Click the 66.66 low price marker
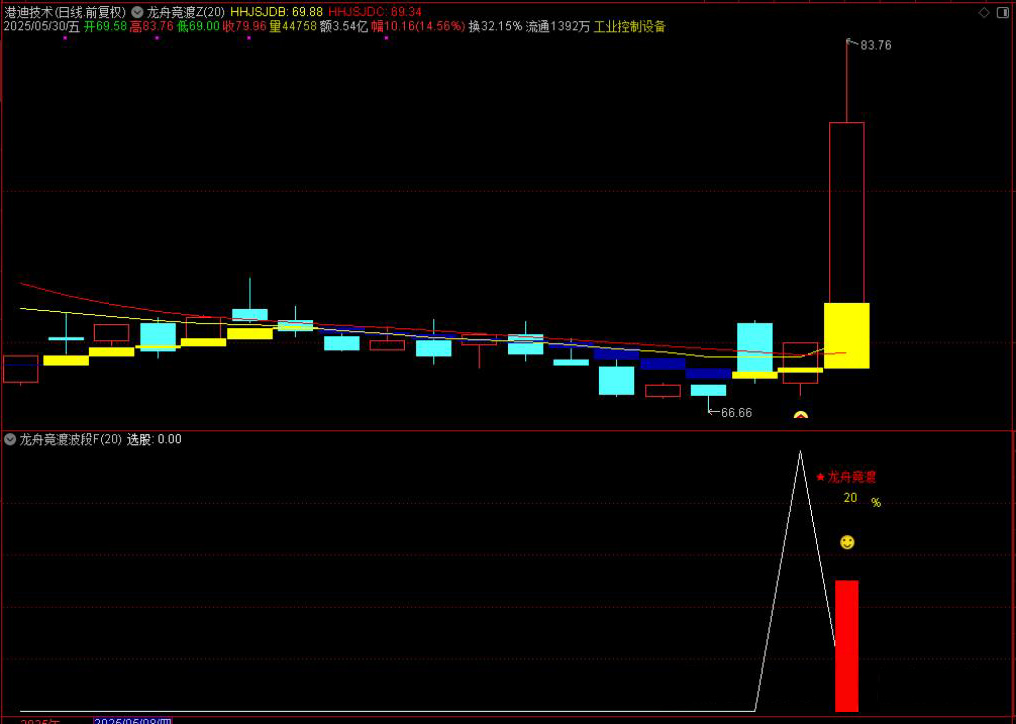Image resolution: width=1016 pixels, height=724 pixels. pos(735,412)
